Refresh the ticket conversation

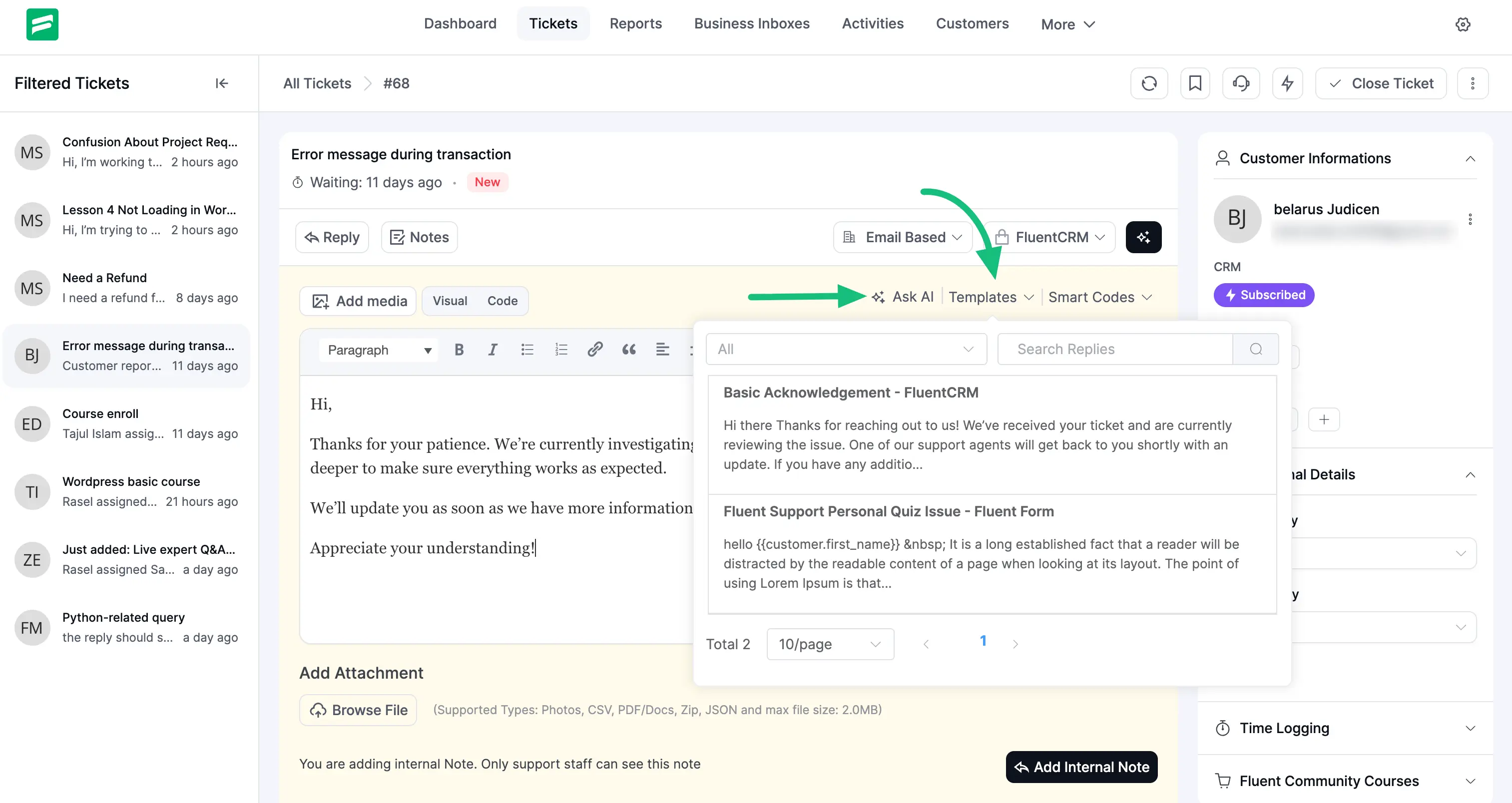click(1149, 83)
